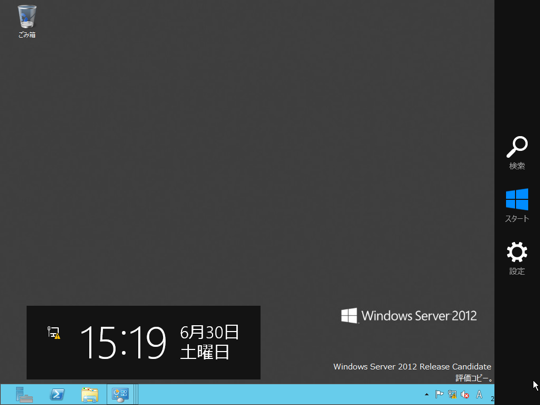
Task: Launch Windows PowerShell from the taskbar
Action: (57, 394)
